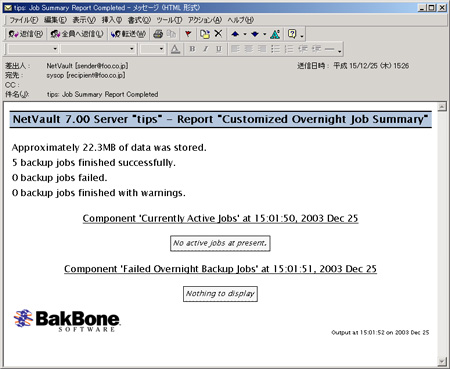Toggle bold formatting
Viewport: 450px width, 369px height.
(192, 49)
